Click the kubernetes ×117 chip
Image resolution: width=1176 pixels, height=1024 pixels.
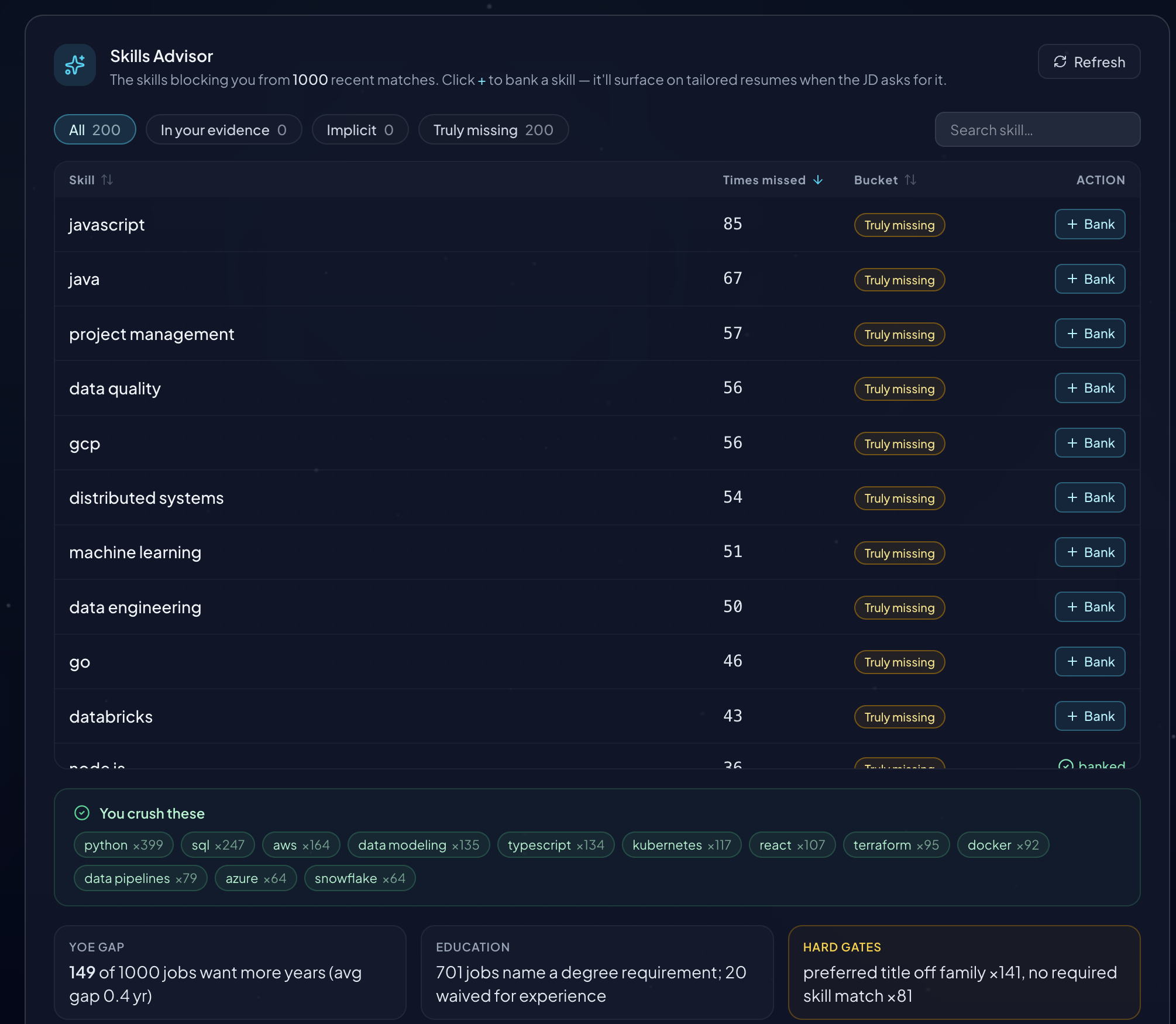(x=682, y=845)
